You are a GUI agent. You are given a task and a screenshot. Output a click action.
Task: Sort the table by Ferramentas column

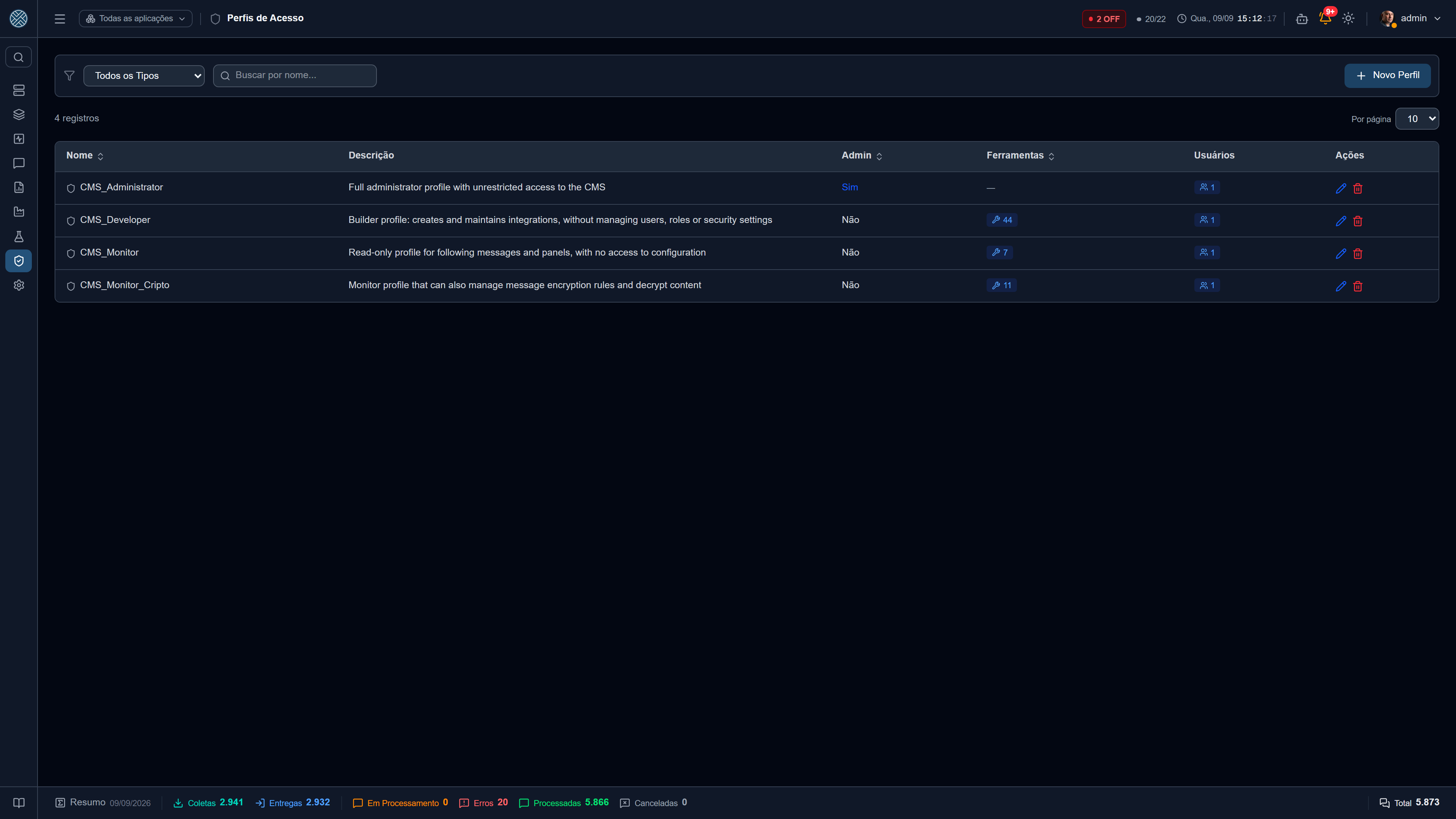tap(1020, 155)
